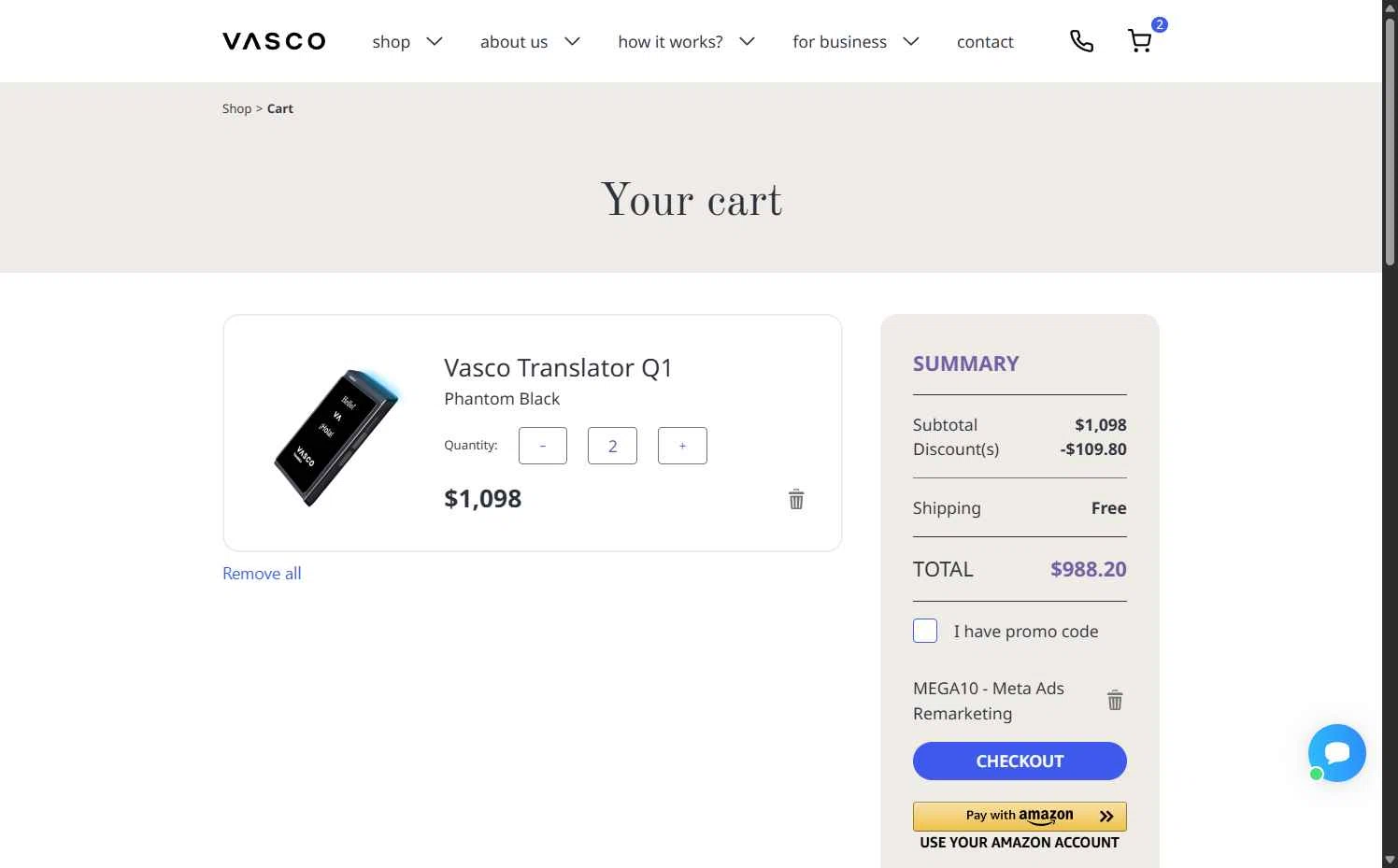
Task: Click the quantity input field showing 2
Action: tap(612, 446)
